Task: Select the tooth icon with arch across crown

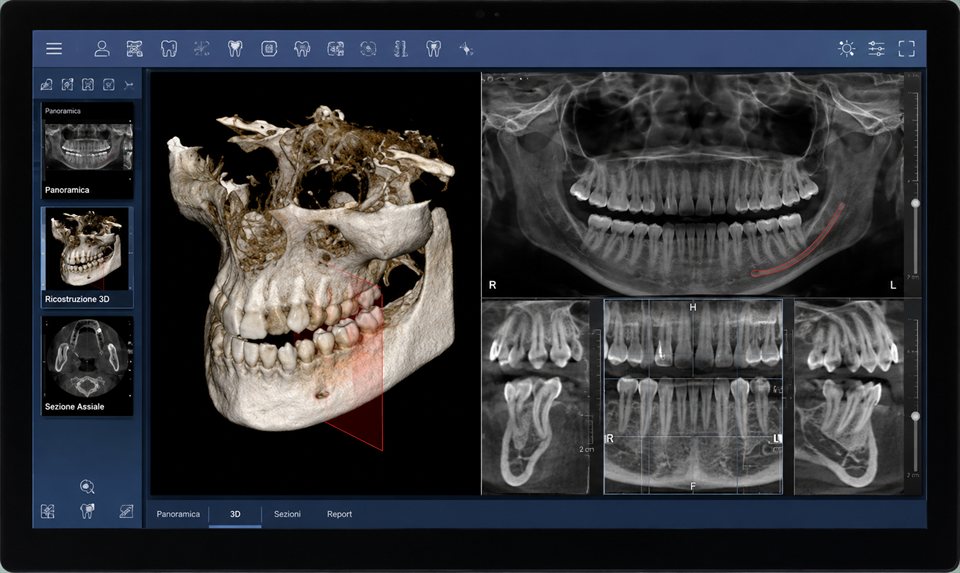Action: (302, 48)
